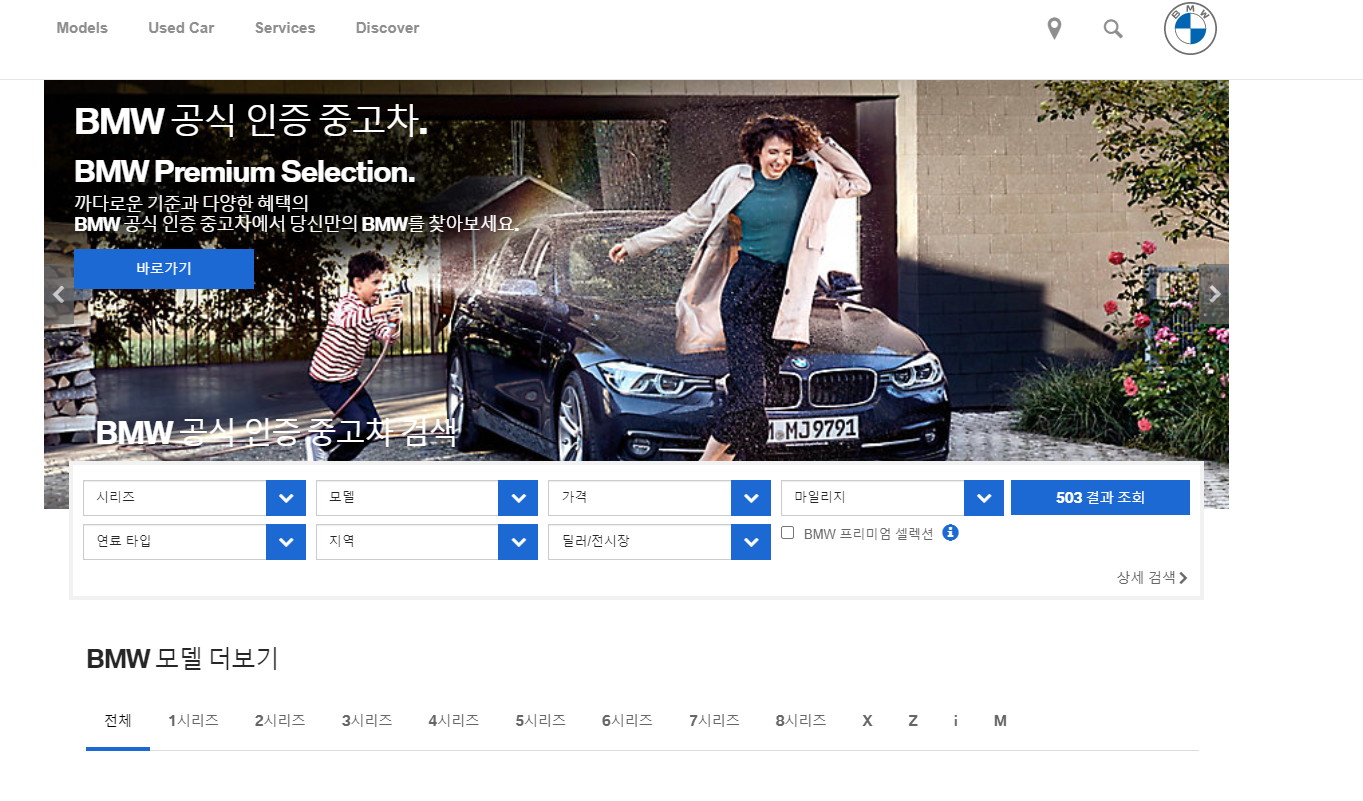Click chevron icon next to 상세 검색

(x=1184, y=578)
